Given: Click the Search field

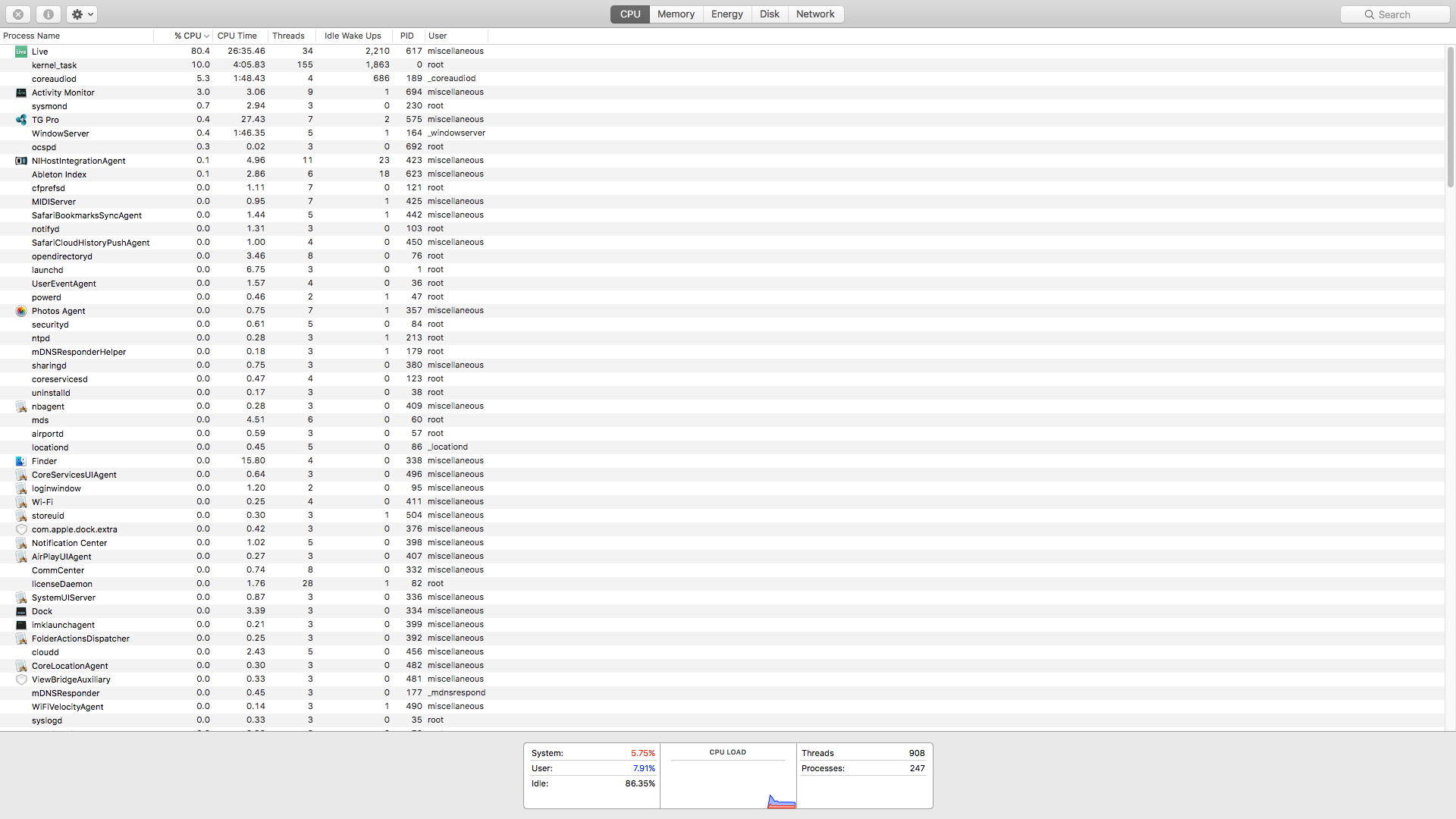Looking at the screenshot, I should pyautogui.click(x=1395, y=14).
